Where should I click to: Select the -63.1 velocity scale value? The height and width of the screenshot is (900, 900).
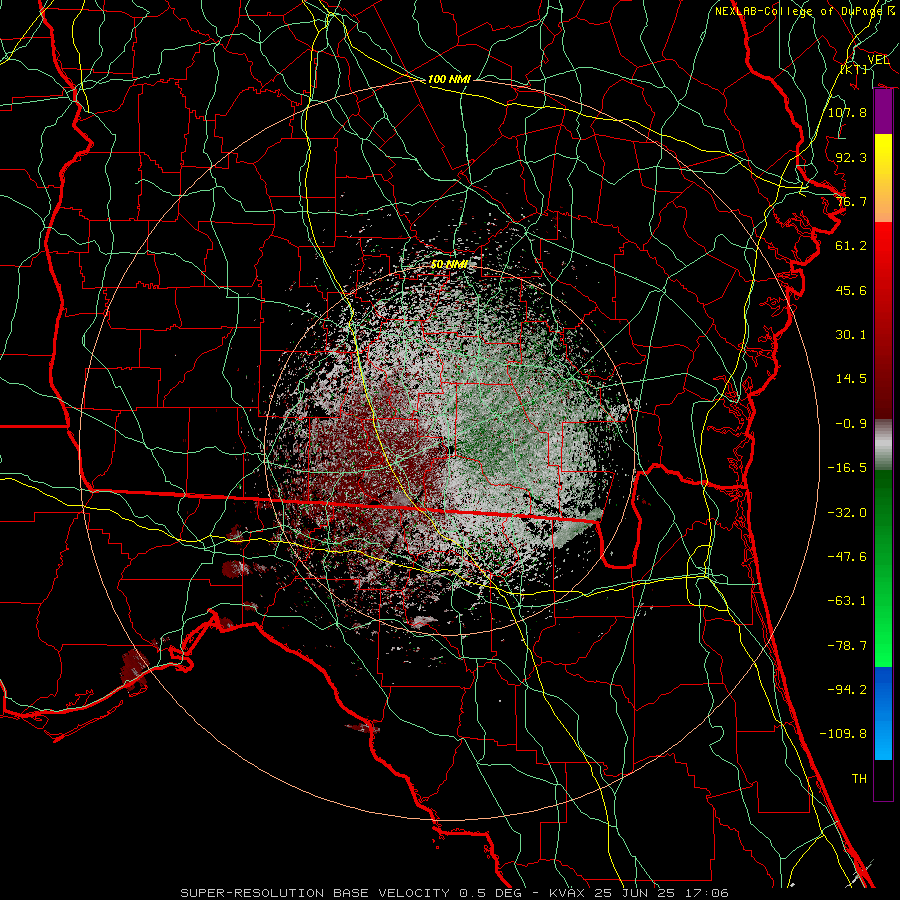point(847,601)
